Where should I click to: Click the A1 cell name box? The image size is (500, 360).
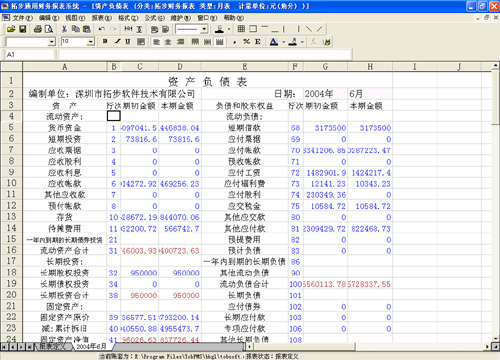click(29, 54)
